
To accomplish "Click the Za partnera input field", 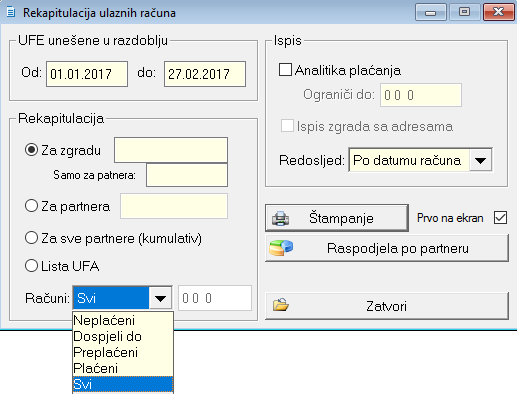I will tap(174, 206).
